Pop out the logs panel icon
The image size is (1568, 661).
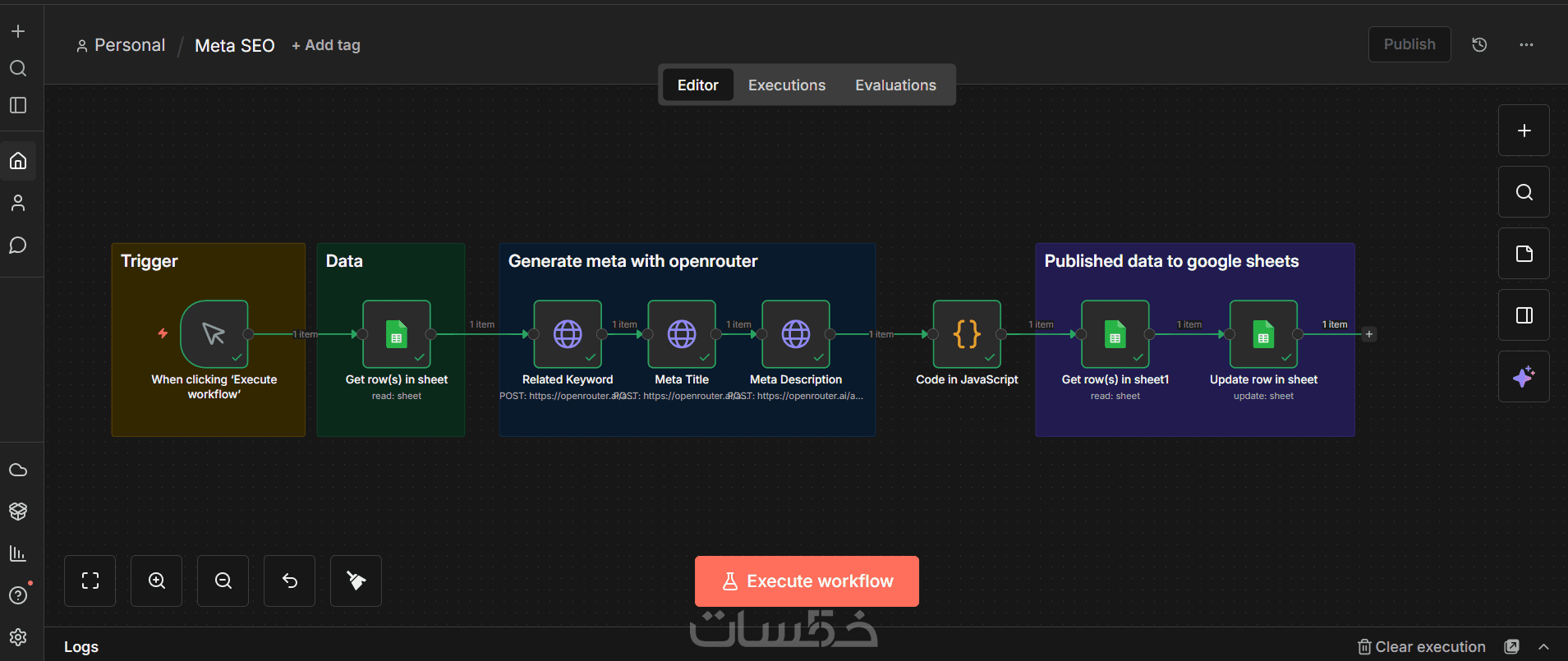[x=1511, y=647]
